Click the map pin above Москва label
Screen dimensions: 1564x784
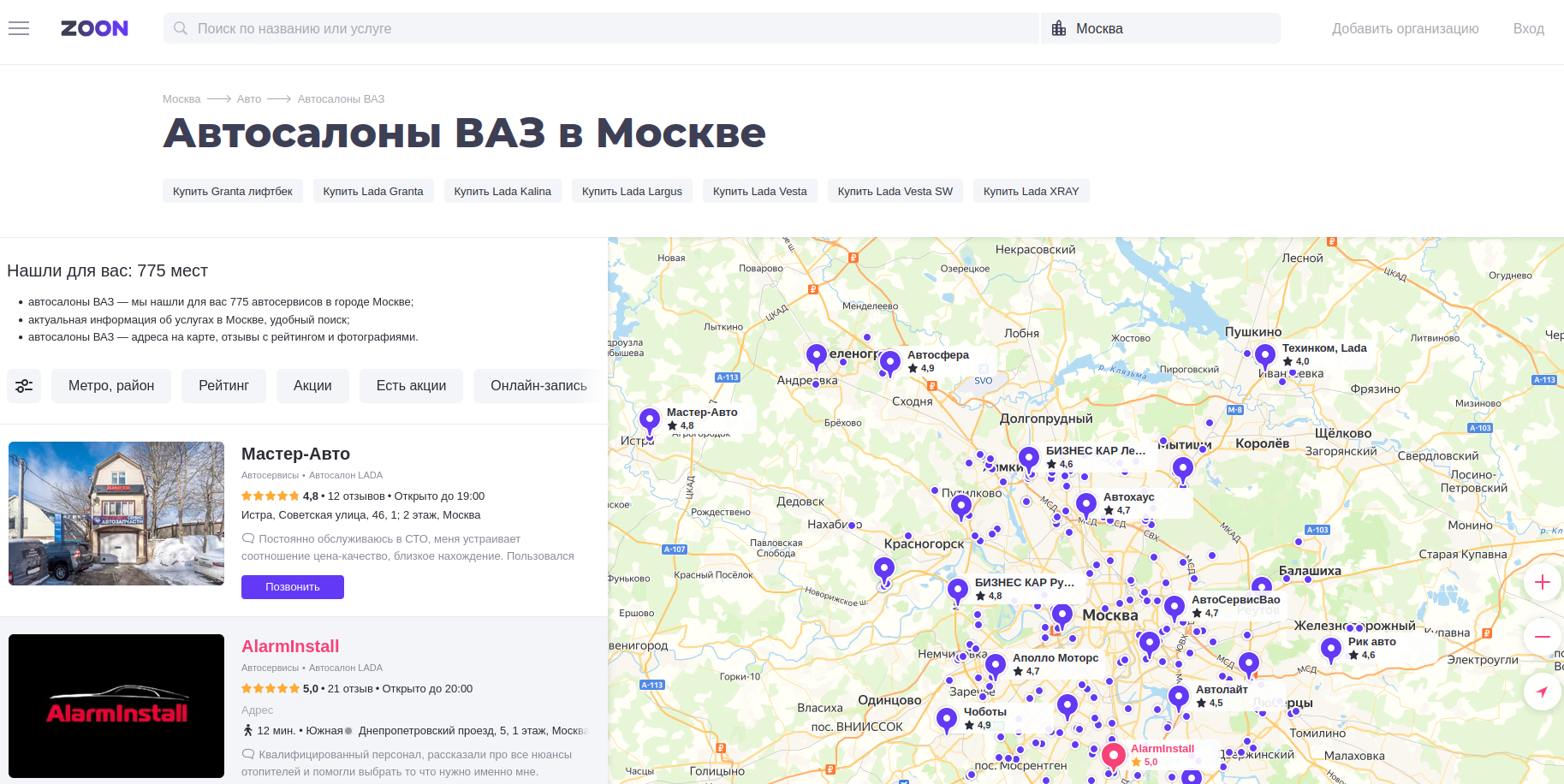click(1062, 615)
